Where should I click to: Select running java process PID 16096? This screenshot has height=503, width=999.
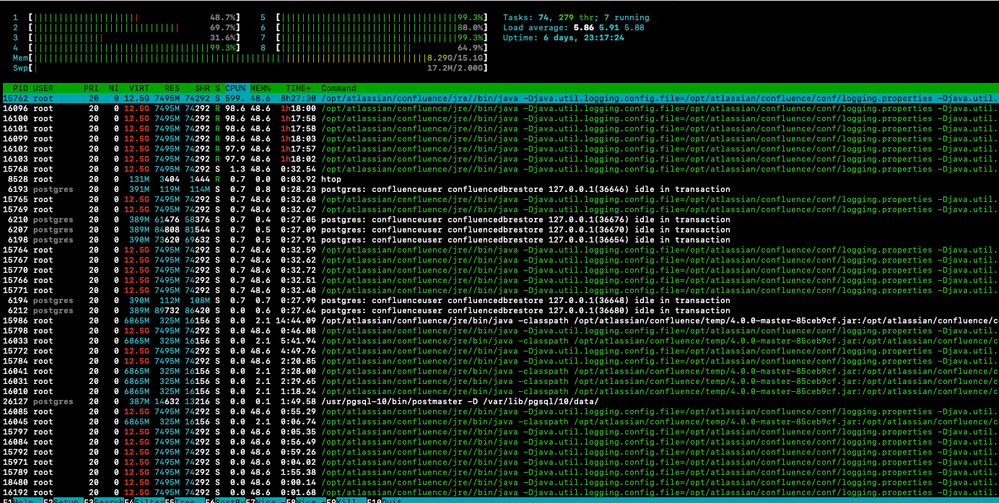click(x=500, y=108)
